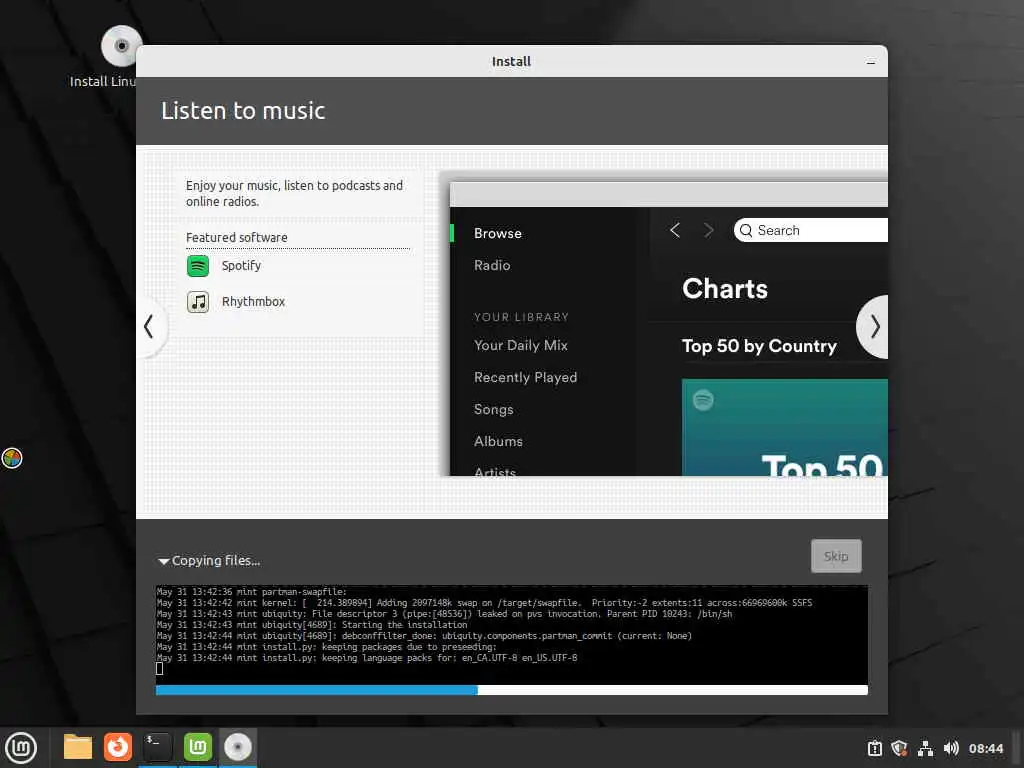Click the show desktop strip beside the clock

tap(1017, 748)
